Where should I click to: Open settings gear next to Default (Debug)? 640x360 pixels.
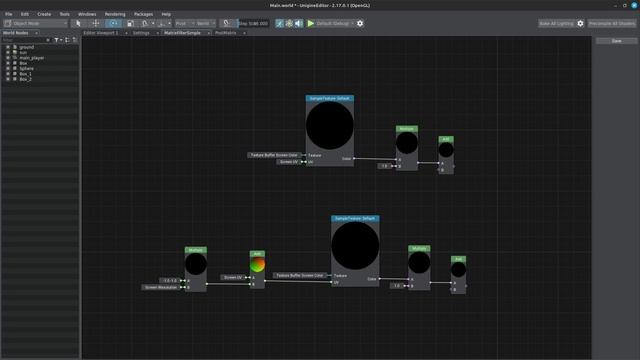tap(360, 23)
